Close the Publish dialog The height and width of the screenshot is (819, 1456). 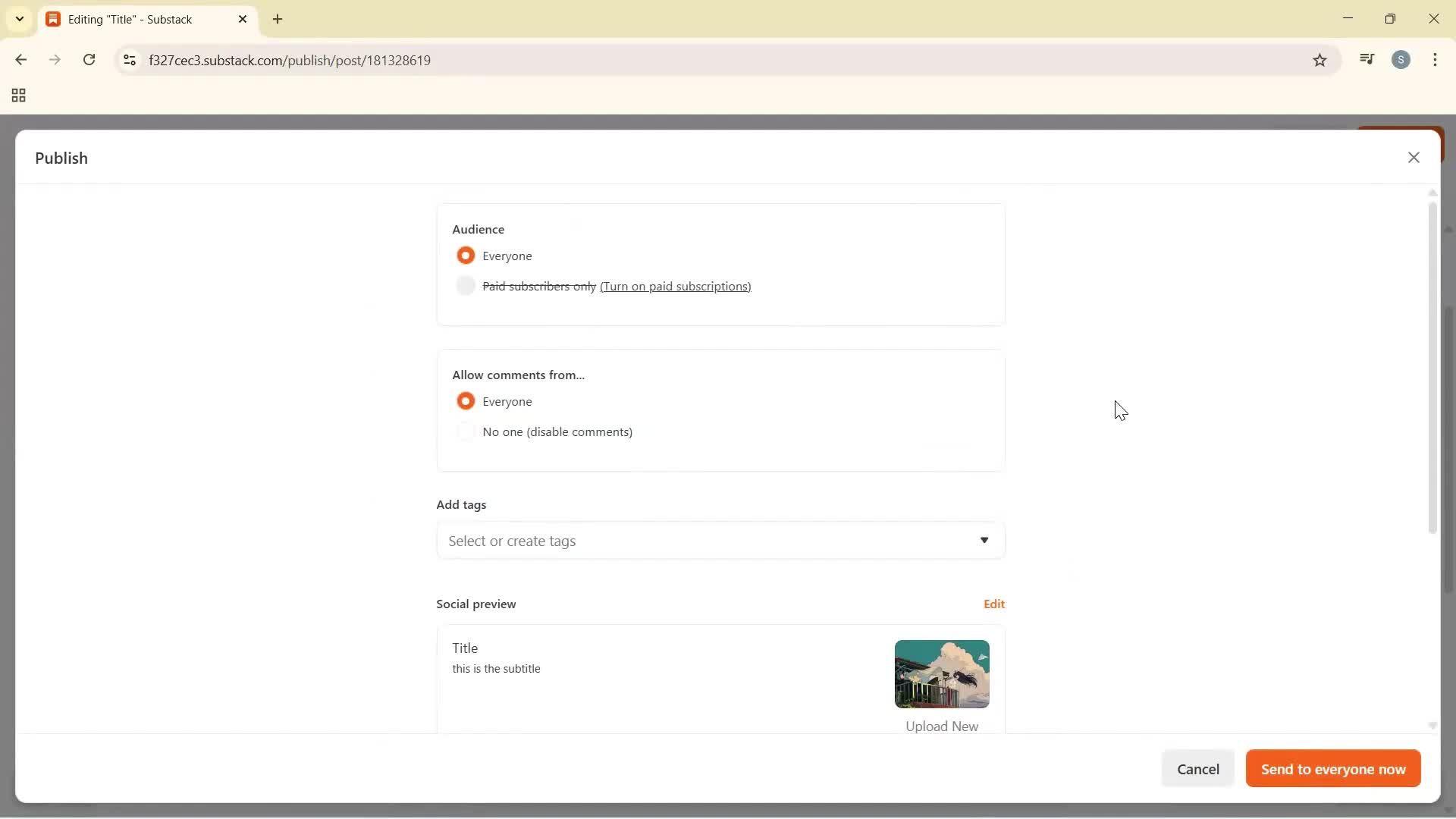tap(1414, 157)
